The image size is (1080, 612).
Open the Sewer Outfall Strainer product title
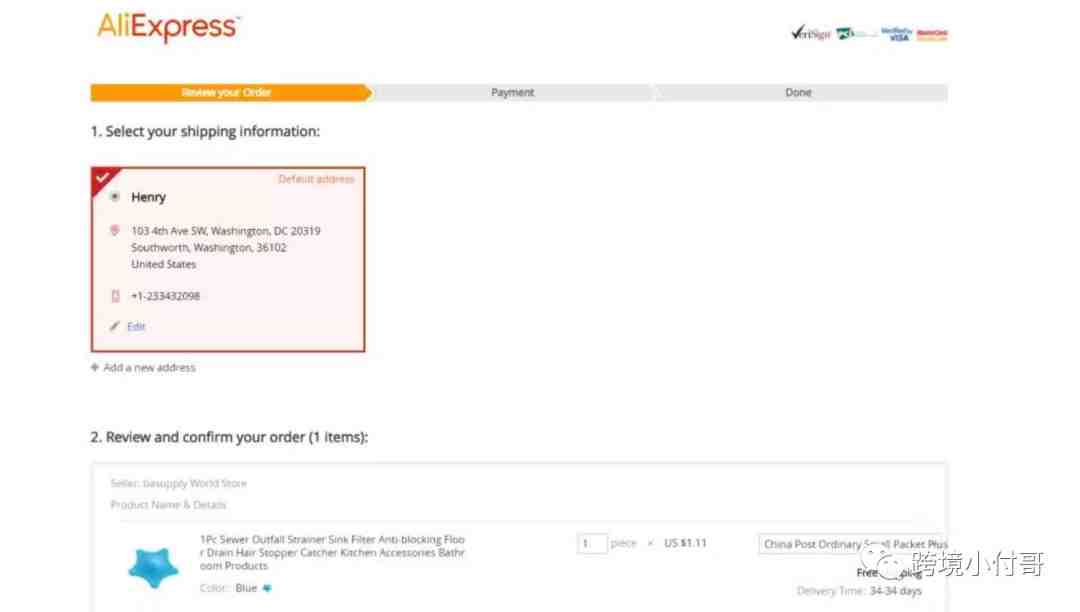(x=332, y=552)
